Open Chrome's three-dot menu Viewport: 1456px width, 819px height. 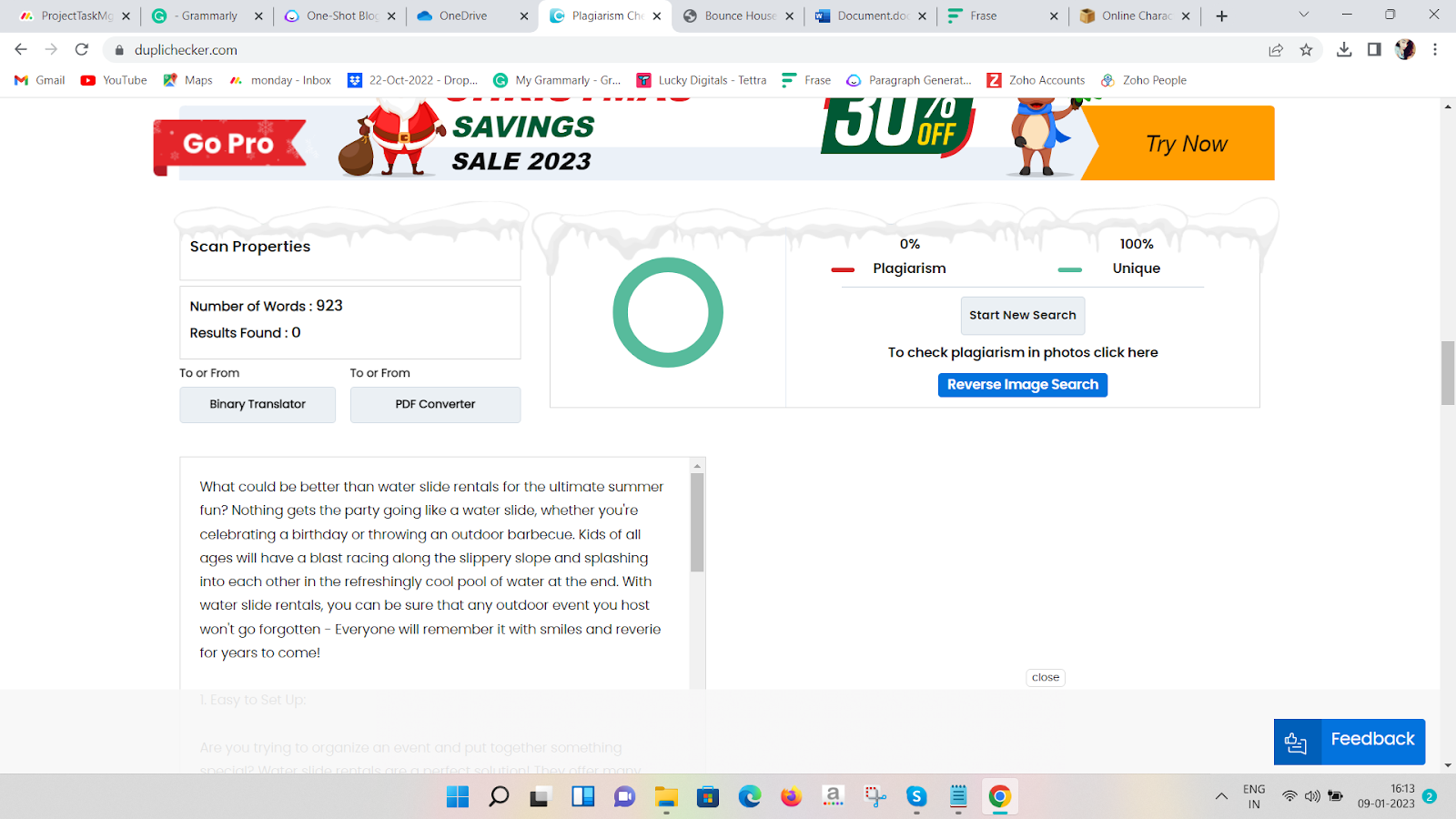(x=1435, y=50)
